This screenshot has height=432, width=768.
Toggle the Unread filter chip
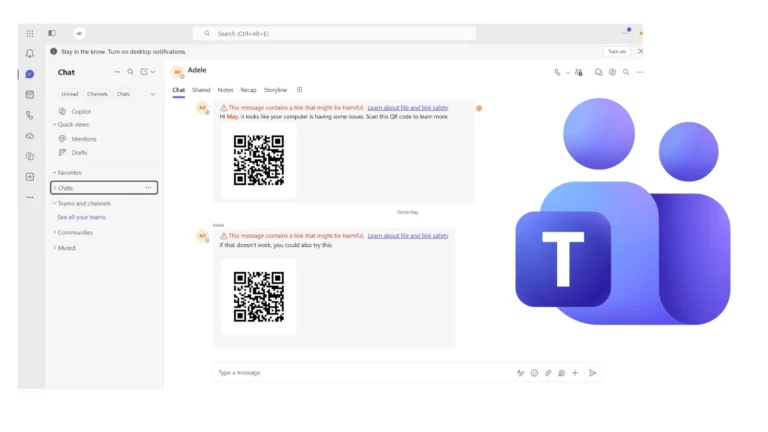pos(70,94)
